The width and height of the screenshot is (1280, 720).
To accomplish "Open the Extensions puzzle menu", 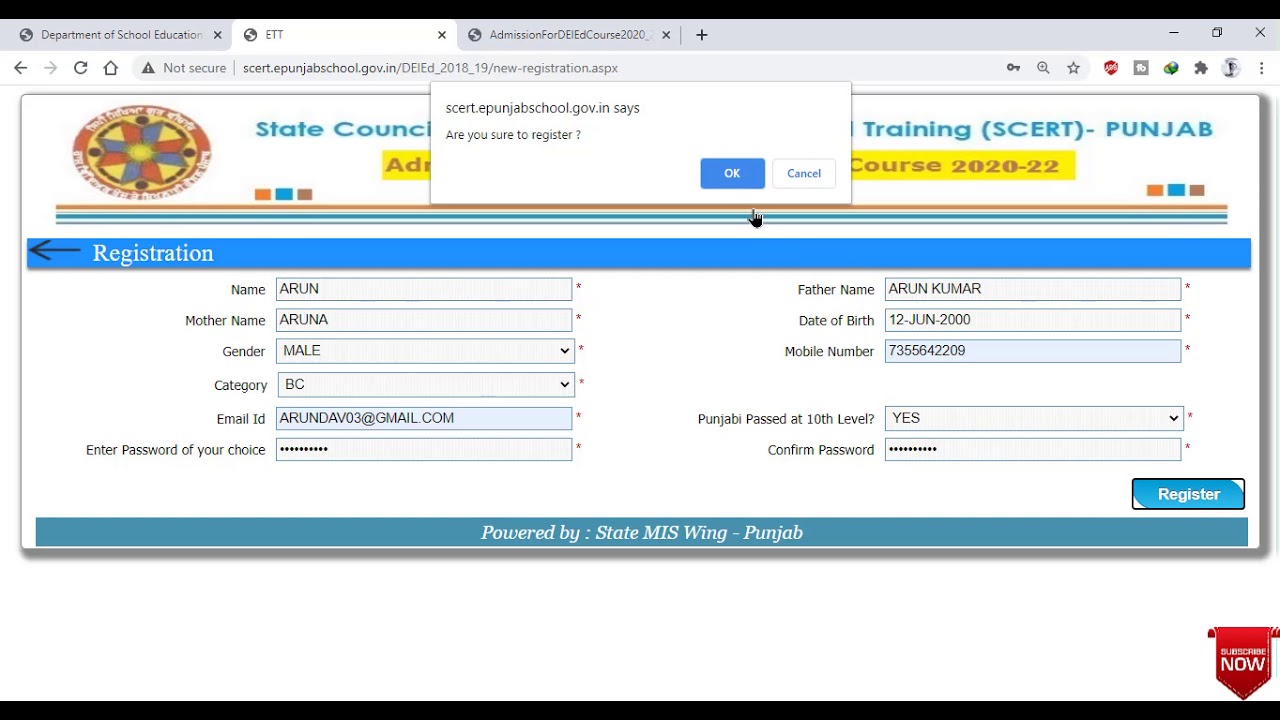I will click(x=1201, y=68).
